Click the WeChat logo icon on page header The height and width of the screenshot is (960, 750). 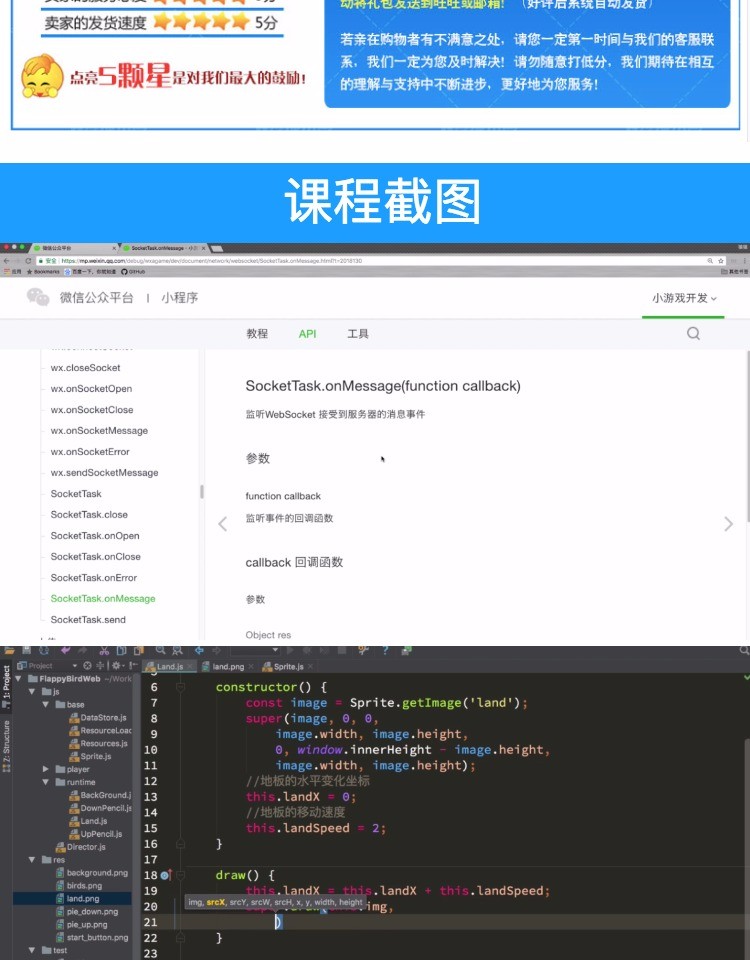(x=38, y=297)
